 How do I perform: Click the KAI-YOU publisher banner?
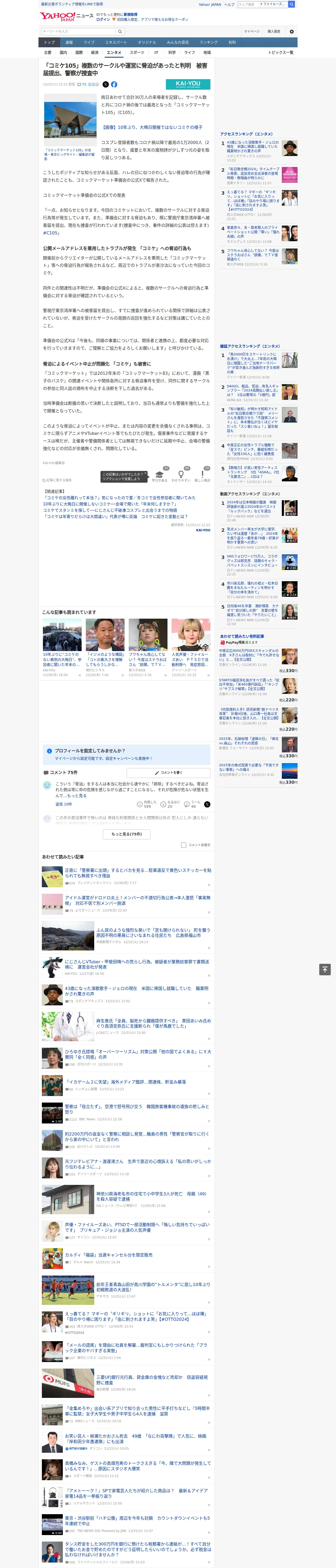click(188, 85)
